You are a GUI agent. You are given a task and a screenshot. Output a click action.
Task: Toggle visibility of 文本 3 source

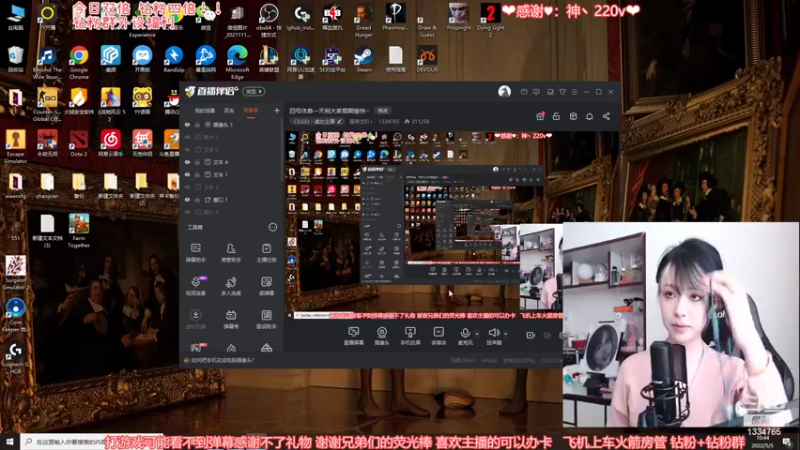pyautogui.click(x=188, y=187)
